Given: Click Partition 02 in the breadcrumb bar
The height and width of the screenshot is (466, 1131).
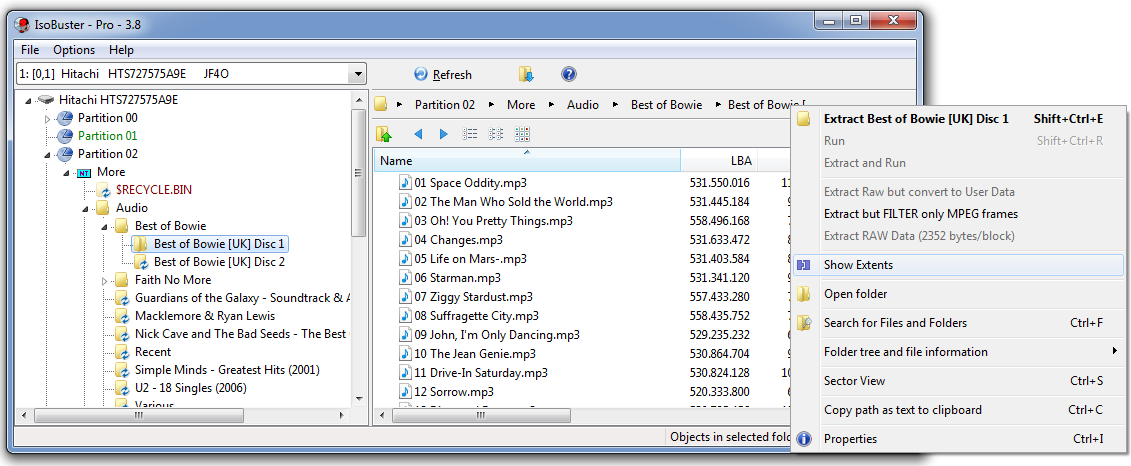Looking at the screenshot, I should tap(445, 105).
